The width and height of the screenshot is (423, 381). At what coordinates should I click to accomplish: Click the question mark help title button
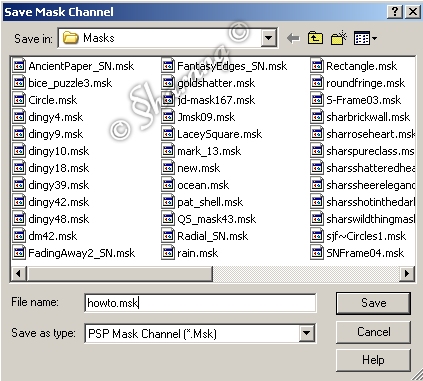click(395, 12)
